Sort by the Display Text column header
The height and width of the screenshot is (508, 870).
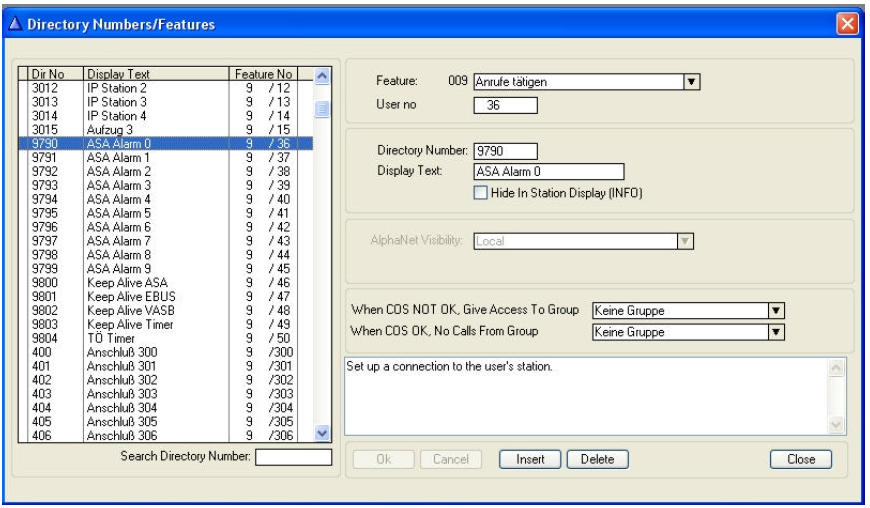click(x=156, y=74)
